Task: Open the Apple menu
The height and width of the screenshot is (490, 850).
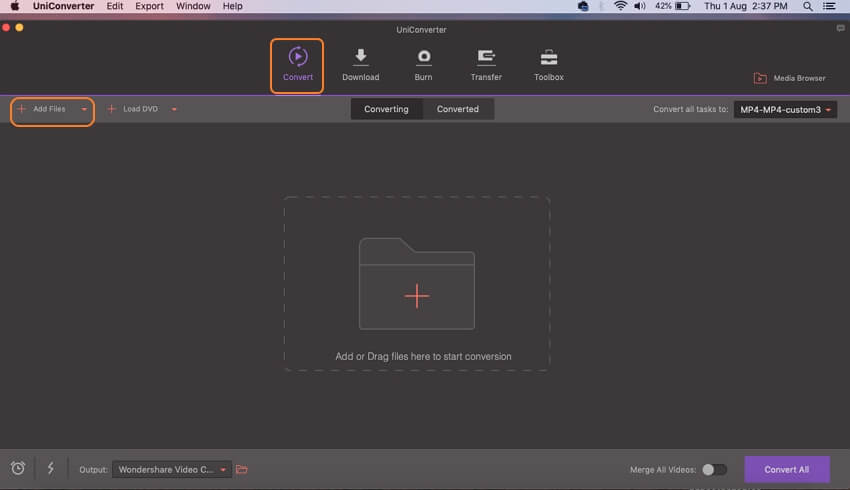Action: pyautogui.click(x=15, y=6)
